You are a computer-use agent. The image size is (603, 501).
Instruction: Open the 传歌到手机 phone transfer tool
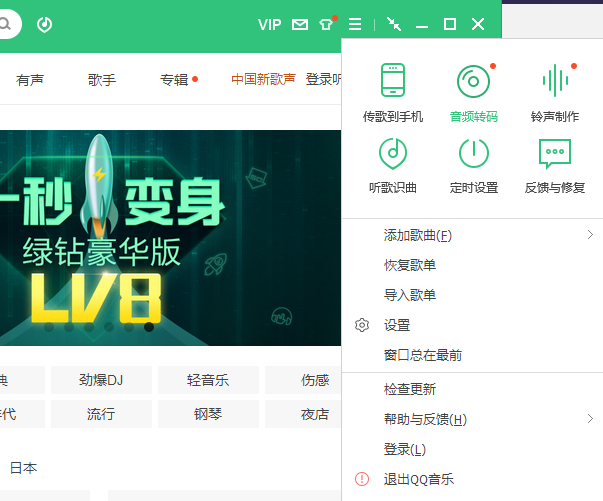click(393, 93)
